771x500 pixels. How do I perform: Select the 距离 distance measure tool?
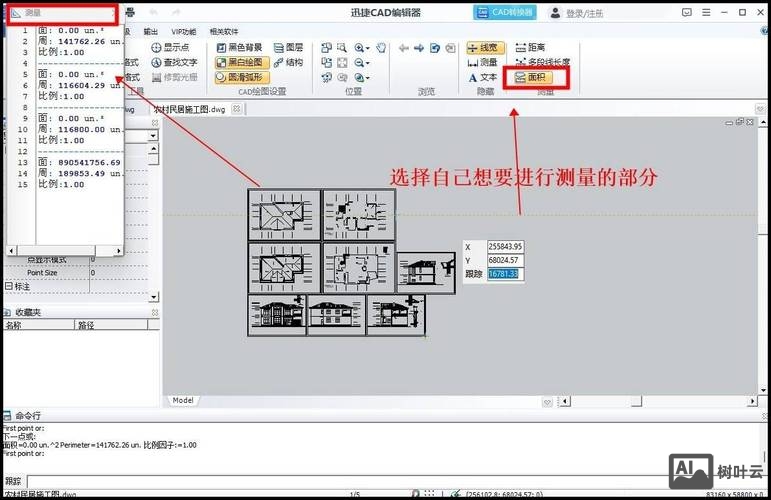pyautogui.click(x=530, y=48)
